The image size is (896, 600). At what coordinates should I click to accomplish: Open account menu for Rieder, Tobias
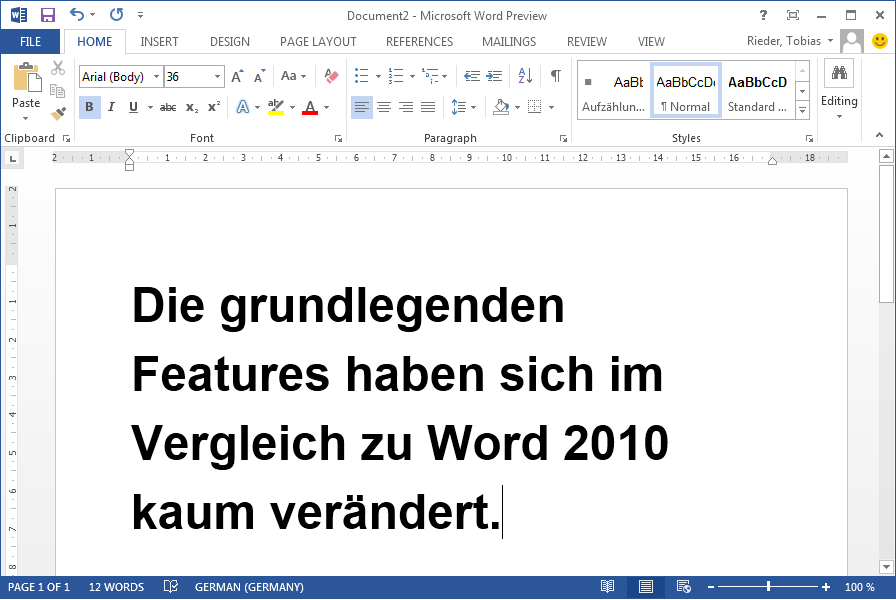click(790, 41)
